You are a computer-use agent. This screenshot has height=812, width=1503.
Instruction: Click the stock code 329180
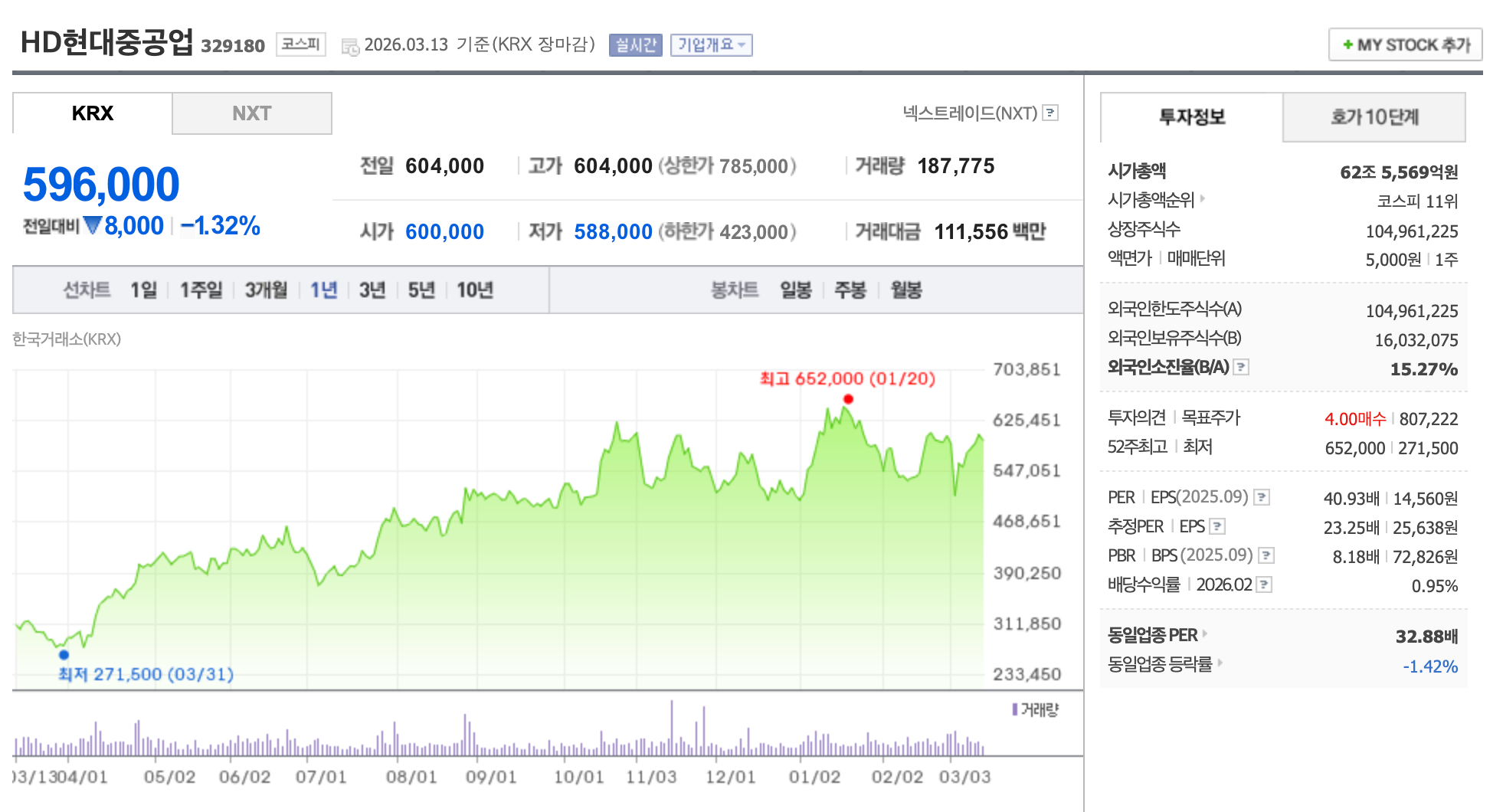pos(233,46)
